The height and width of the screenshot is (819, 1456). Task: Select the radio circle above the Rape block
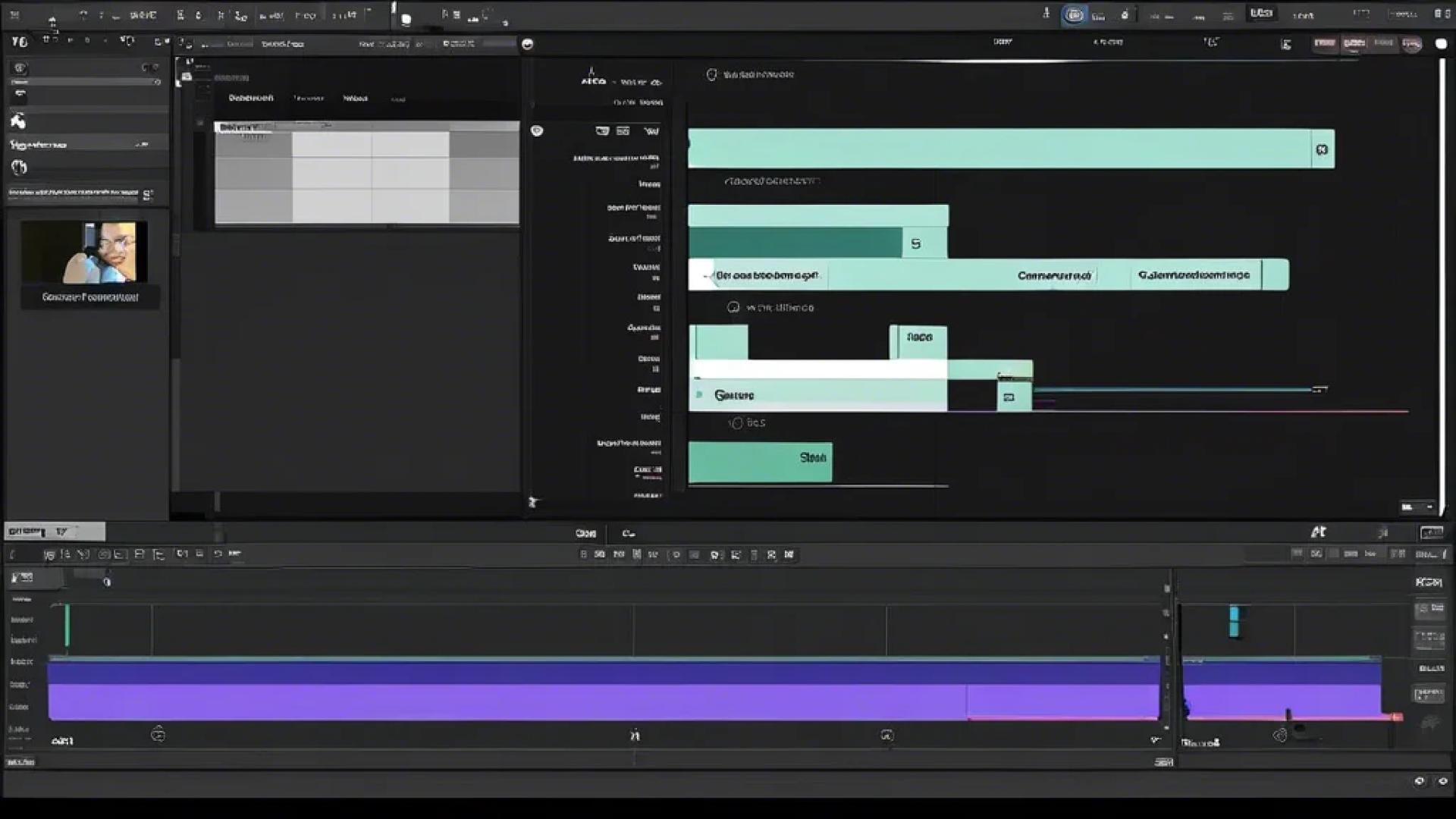tap(733, 307)
